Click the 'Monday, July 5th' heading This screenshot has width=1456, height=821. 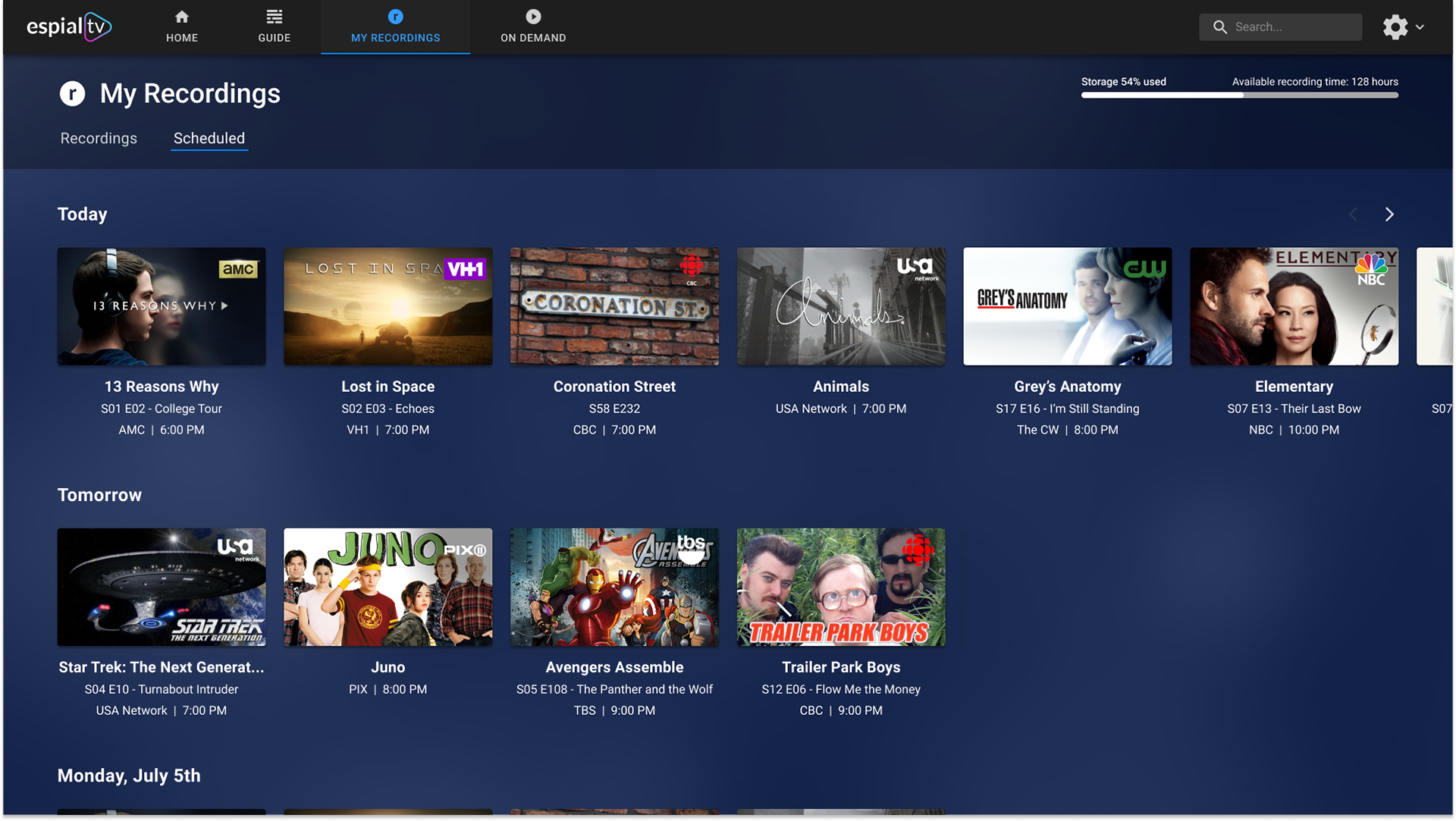(x=129, y=776)
